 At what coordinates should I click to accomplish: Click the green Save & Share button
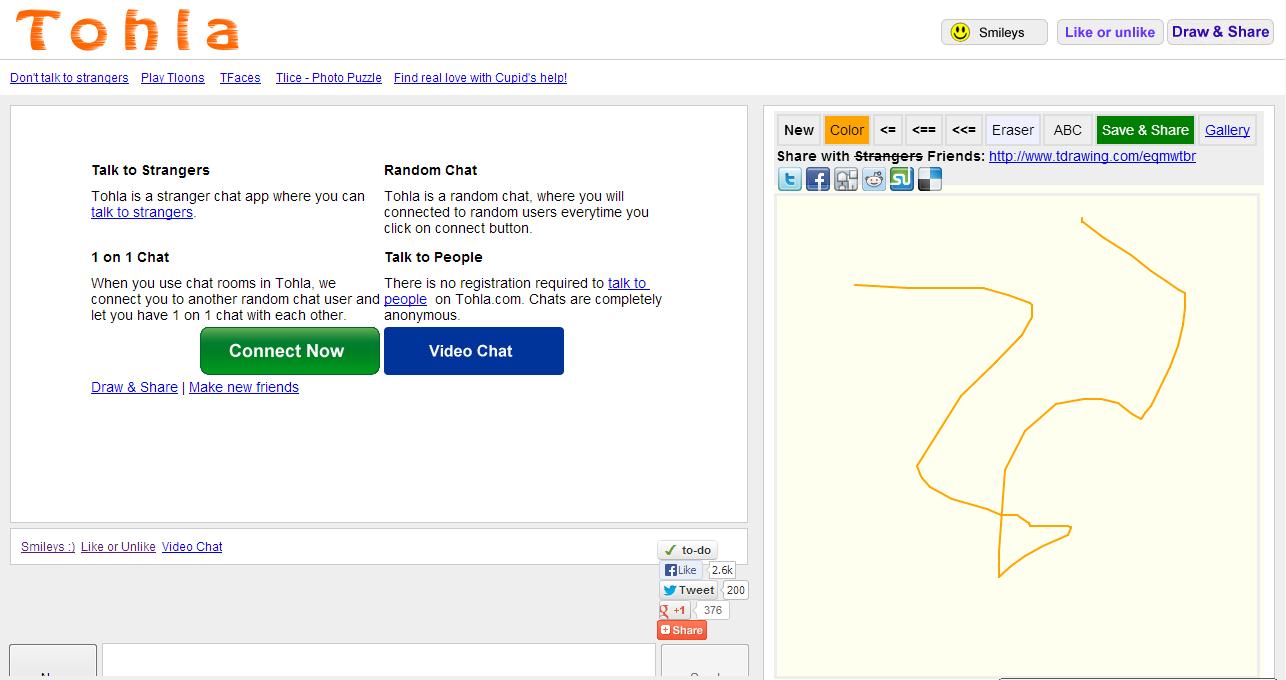click(1146, 130)
